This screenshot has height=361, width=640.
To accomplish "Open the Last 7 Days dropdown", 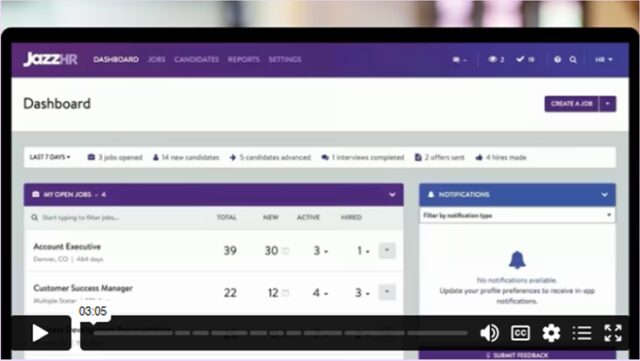I will tap(50, 157).
